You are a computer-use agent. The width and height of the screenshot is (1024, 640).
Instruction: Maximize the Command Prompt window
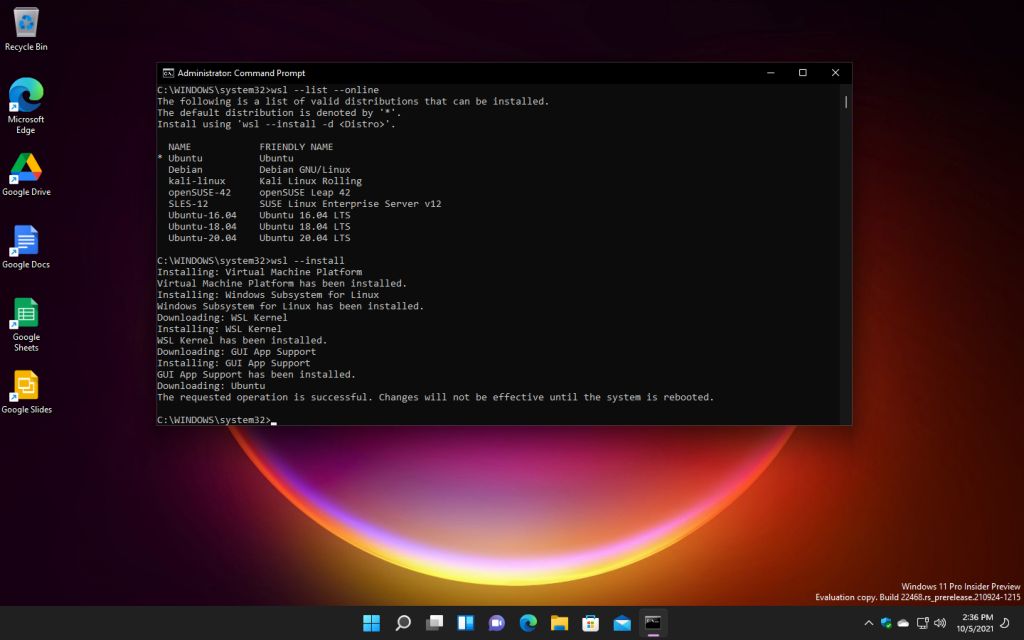802,73
